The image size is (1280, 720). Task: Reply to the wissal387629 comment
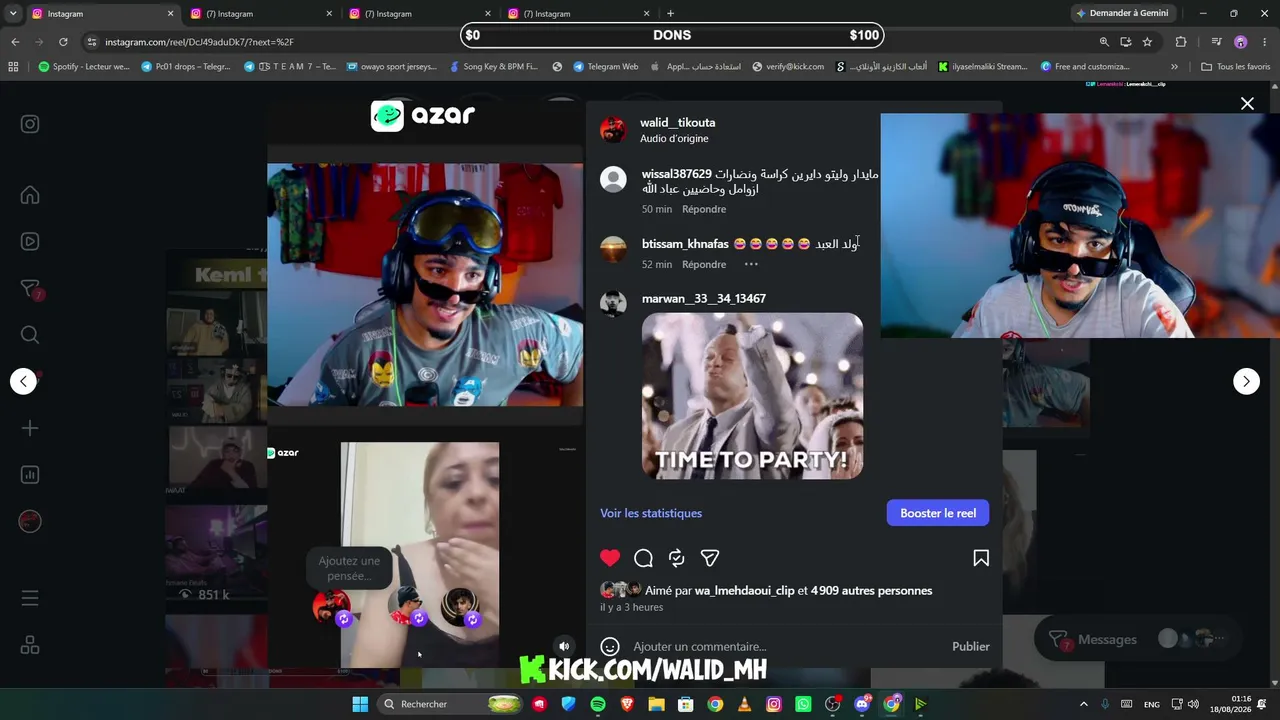[x=704, y=209]
